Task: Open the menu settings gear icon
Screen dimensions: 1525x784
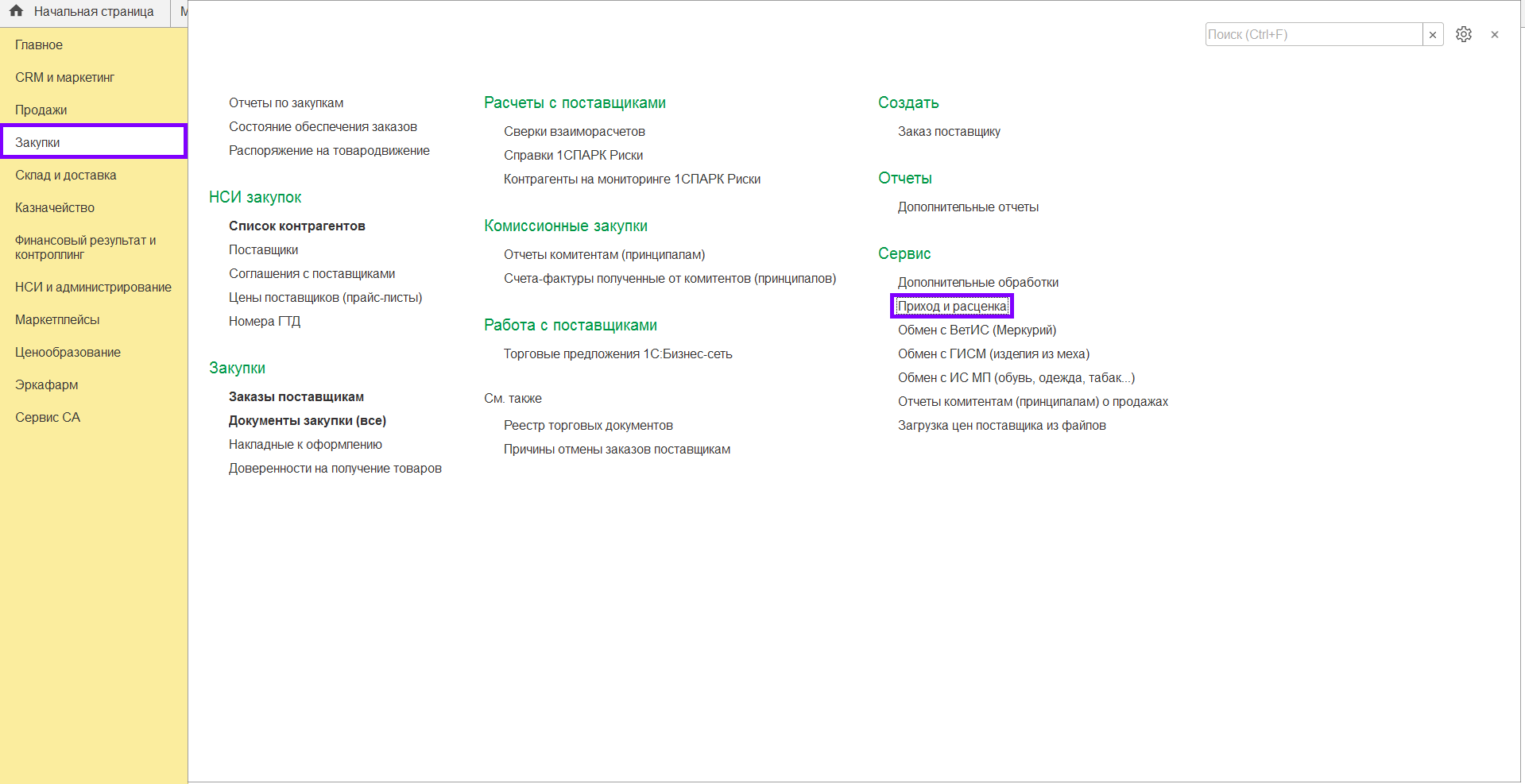Action: [1463, 34]
